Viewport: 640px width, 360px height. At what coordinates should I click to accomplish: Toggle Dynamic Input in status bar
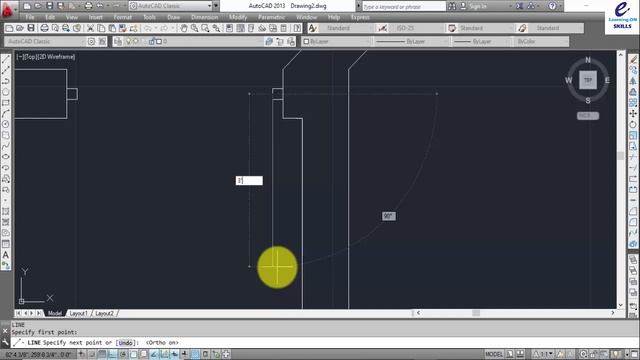pos(175,354)
